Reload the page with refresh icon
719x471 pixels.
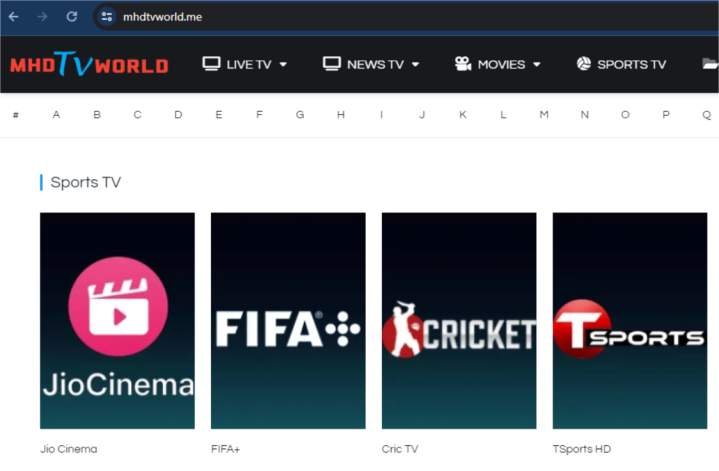click(x=72, y=17)
